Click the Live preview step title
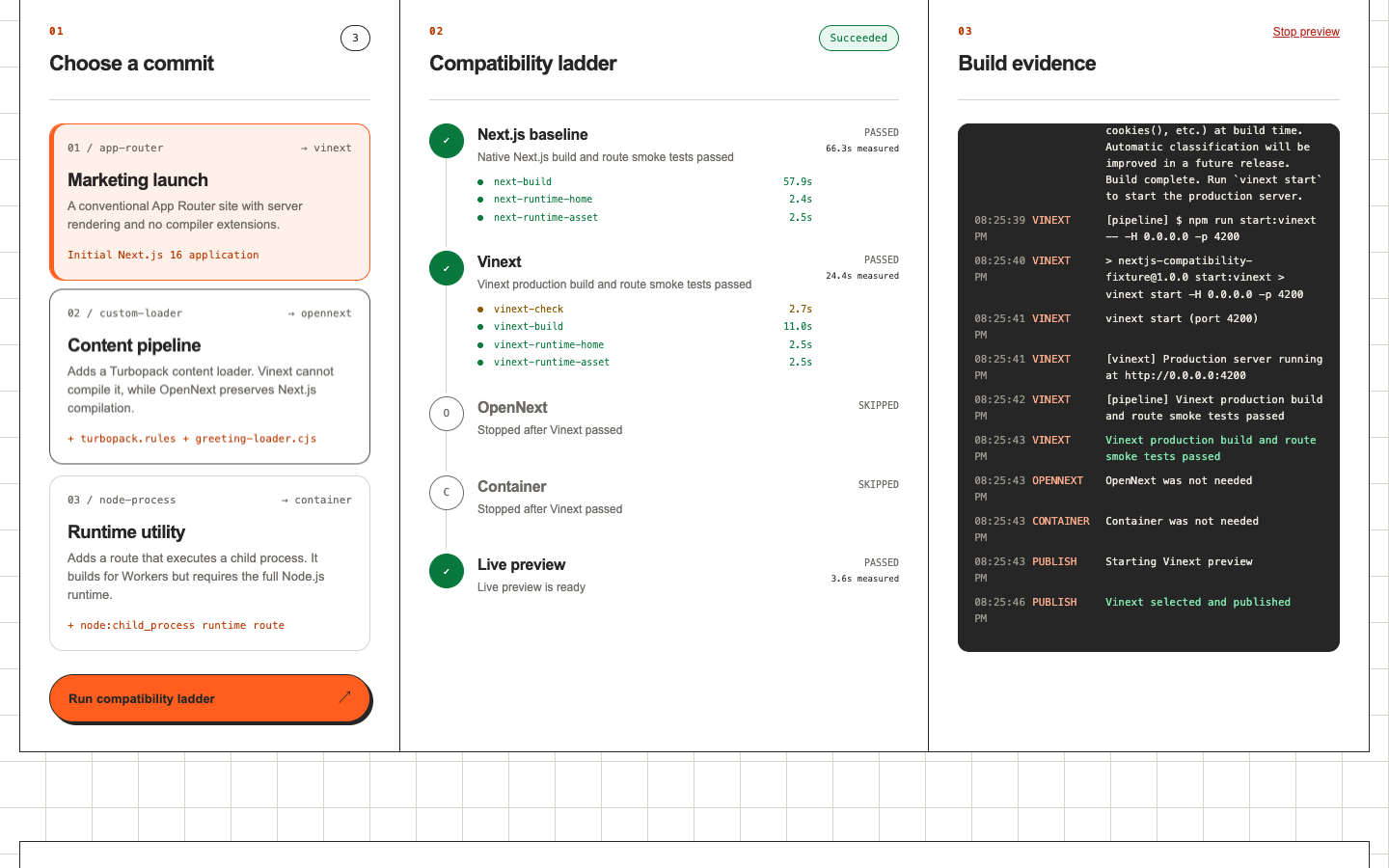The height and width of the screenshot is (868, 1389). click(521, 565)
